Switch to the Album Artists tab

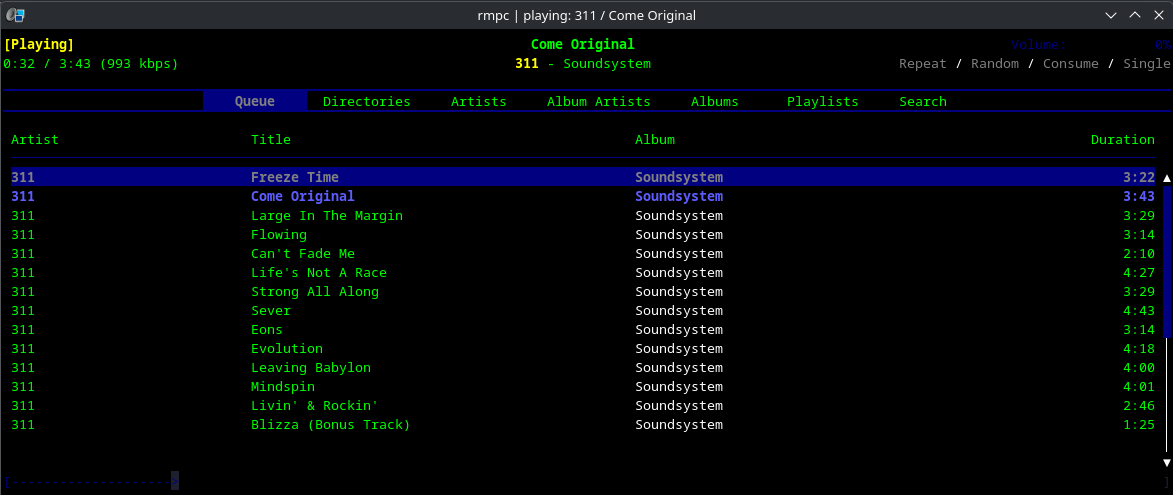click(x=598, y=102)
